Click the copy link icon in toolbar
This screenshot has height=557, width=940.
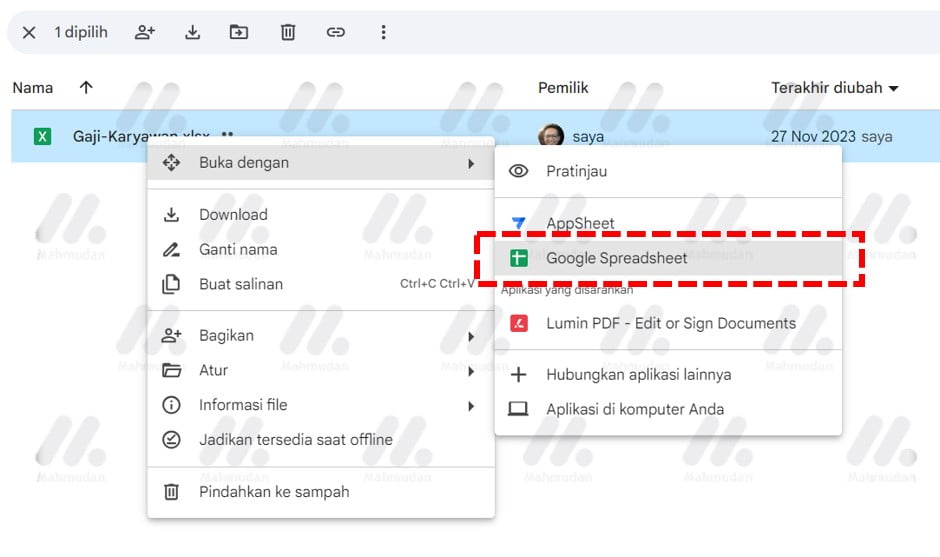point(336,33)
